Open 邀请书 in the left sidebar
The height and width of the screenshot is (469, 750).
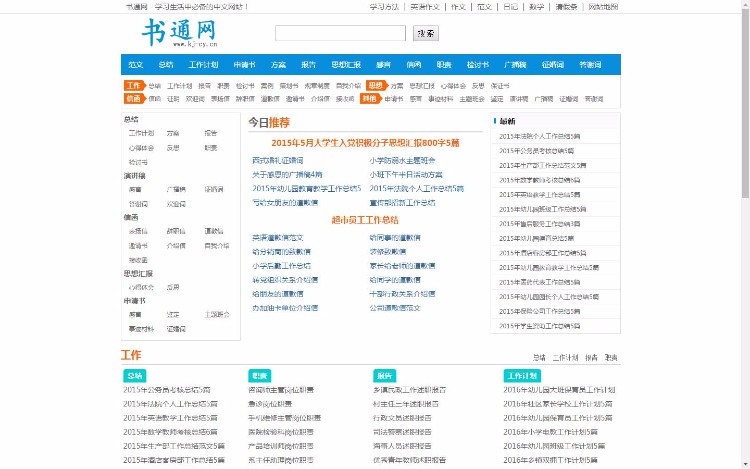tap(138, 246)
